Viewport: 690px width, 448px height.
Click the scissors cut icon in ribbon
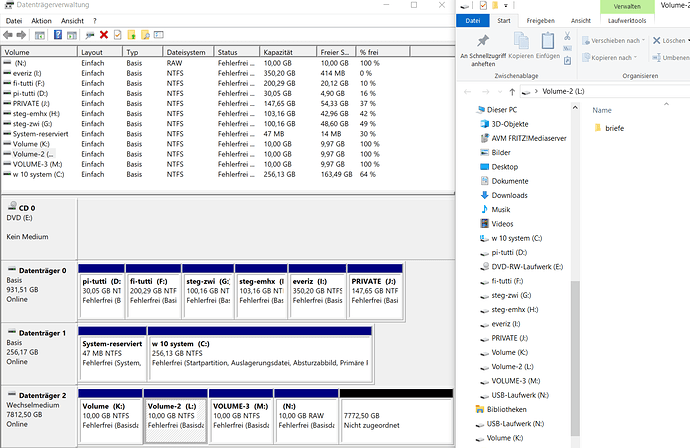567,36
